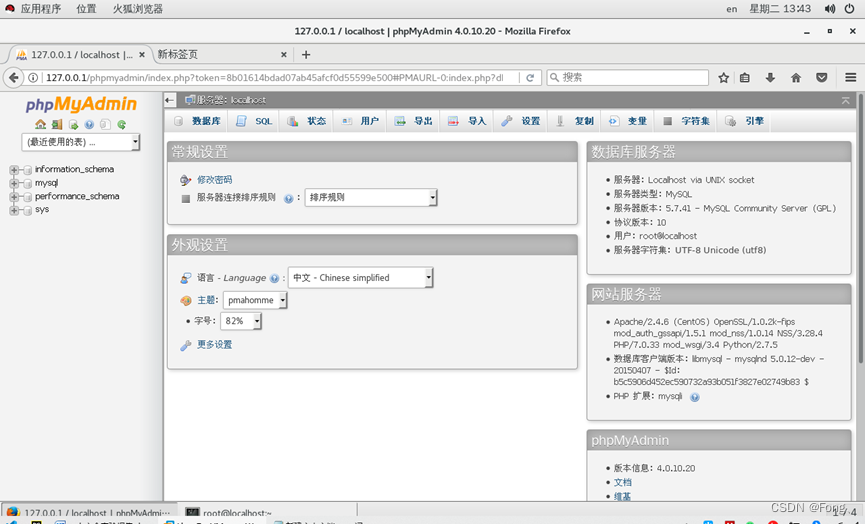Open the 最近使用的表 dropdown
865x524 pixels.
[81, 142]
